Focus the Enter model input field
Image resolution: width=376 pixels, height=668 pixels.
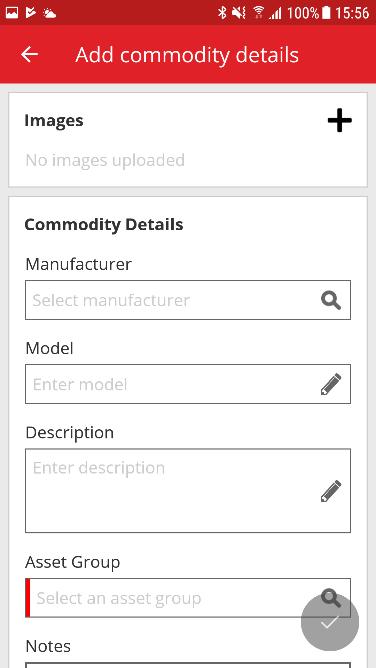(188, 384)
